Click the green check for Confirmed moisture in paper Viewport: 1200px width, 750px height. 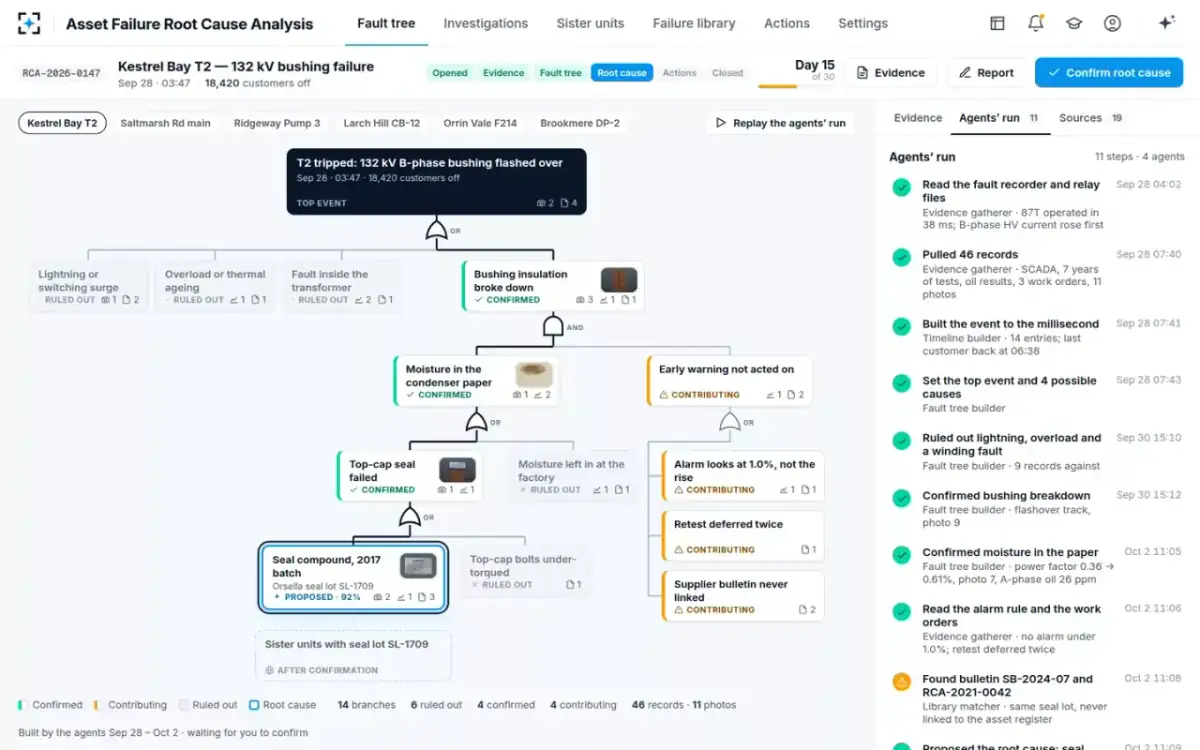pyautogui.click(x=902, y=554)
